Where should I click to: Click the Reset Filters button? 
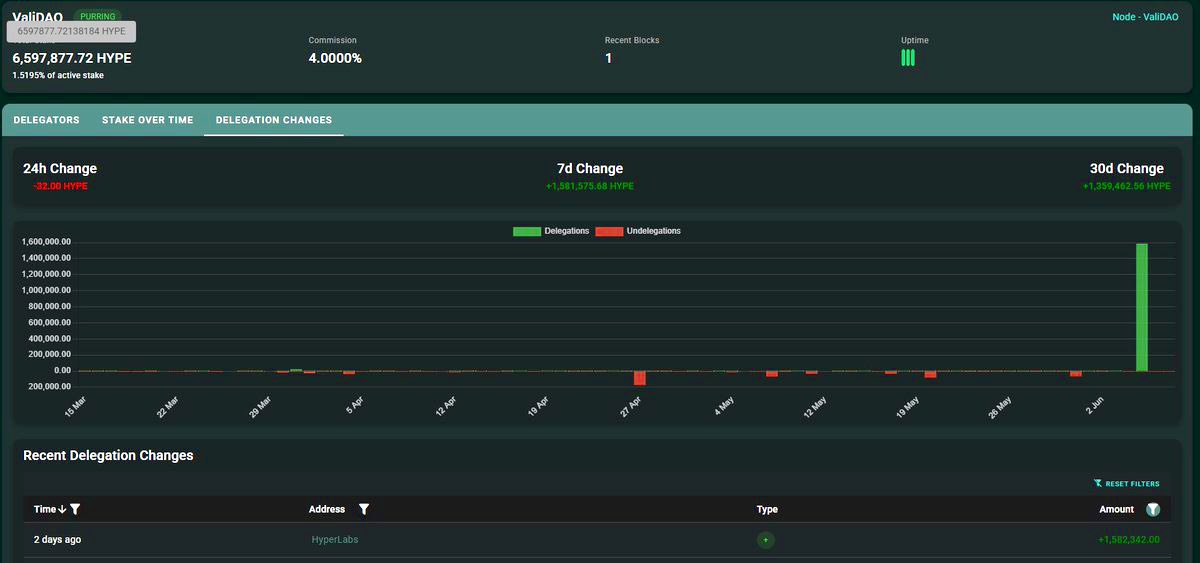click(1127, 484)
